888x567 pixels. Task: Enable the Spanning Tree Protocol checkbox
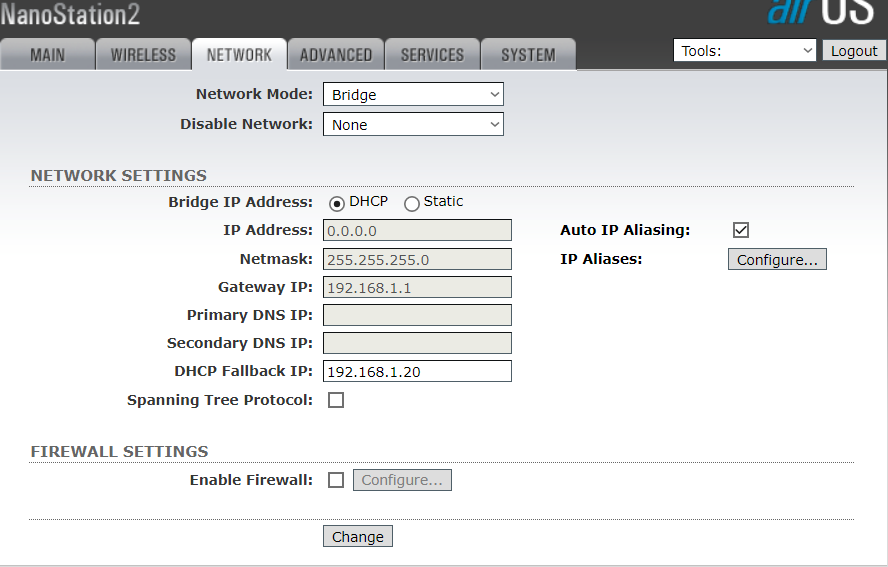(336, 400)
